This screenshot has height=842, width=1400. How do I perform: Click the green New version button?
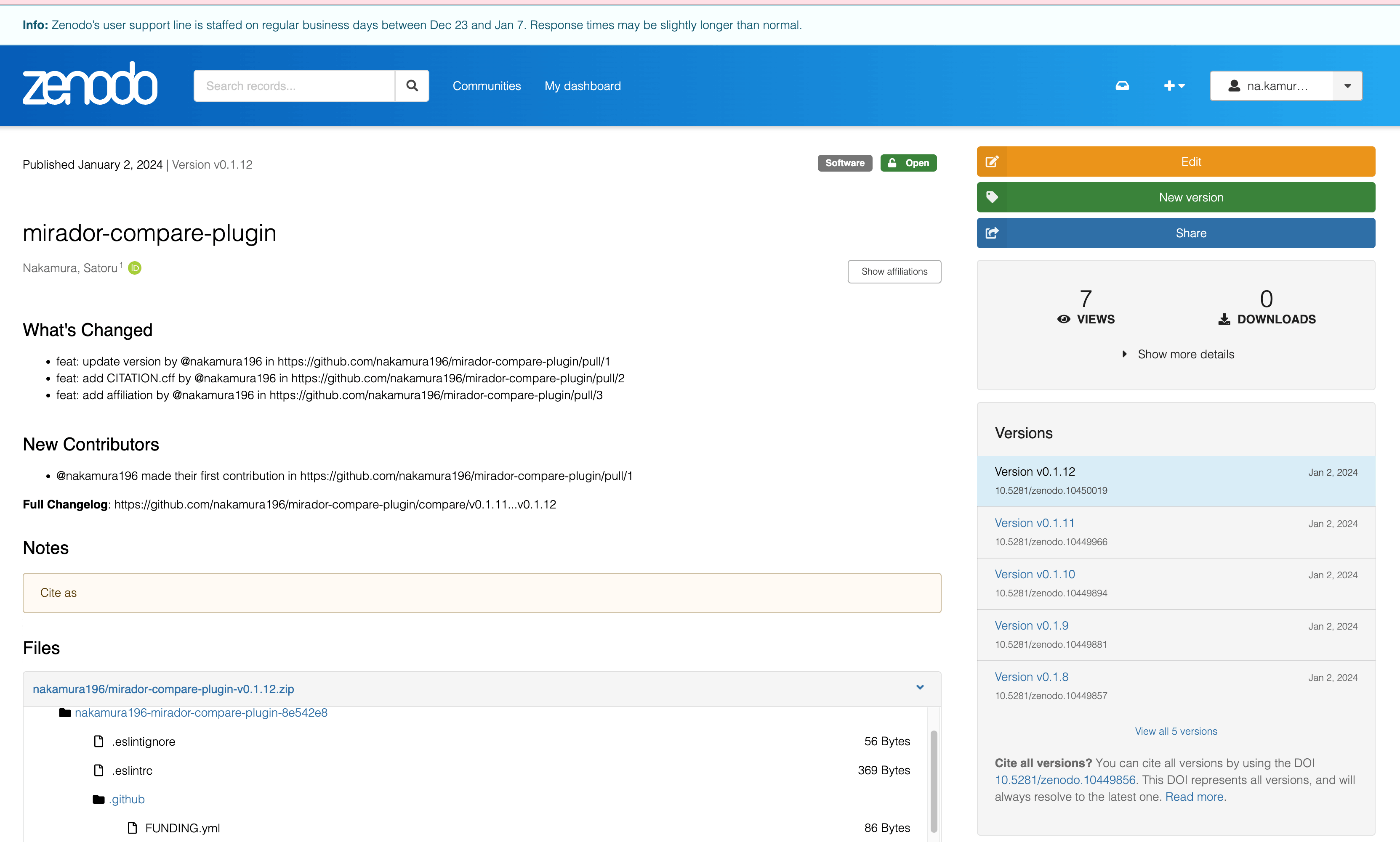point(1176,197)
